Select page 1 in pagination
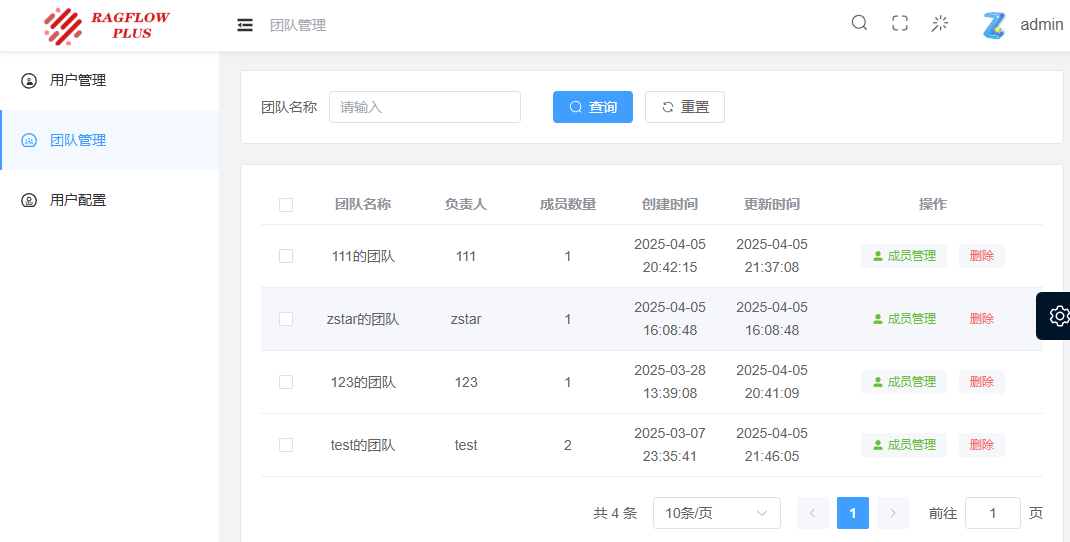Viewport: 1070px width, 542px height. tap(852, 513)
